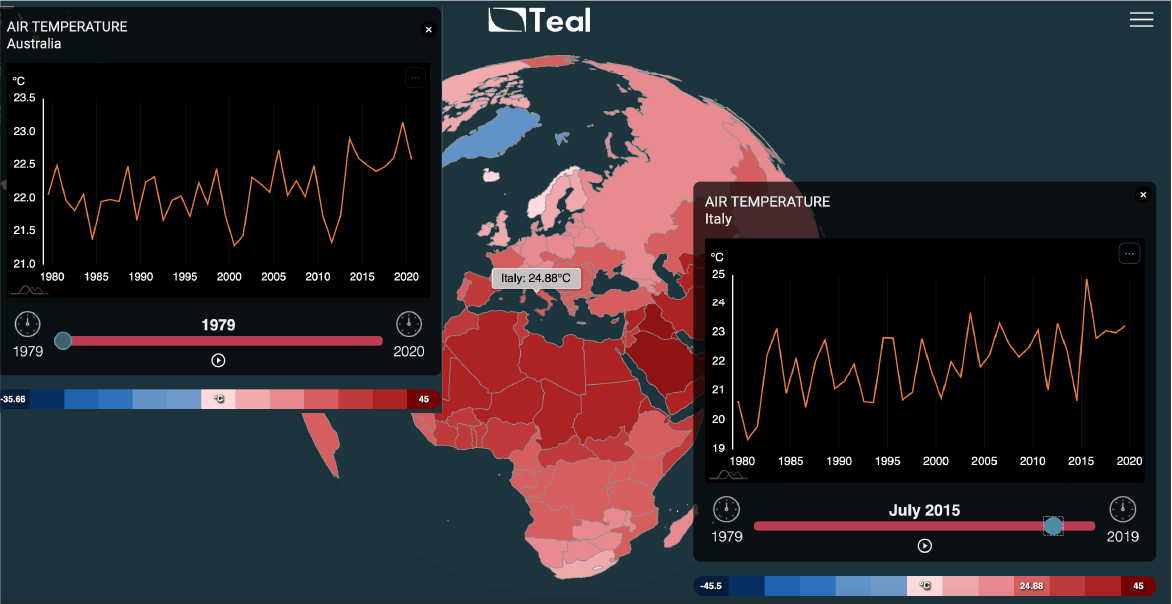Click the "19" y-axis label in Italy chart
The width and height of the screenshot is (1172, 604).
click(718, 449)
